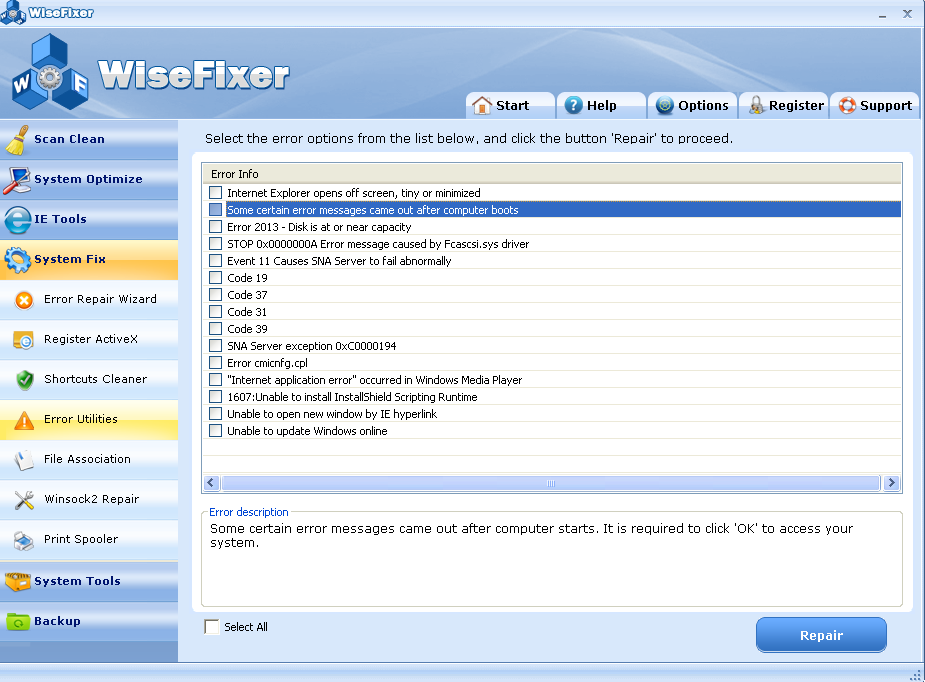Click the Register ActiveX icon
The image size is (925, 682).
(x=25, y=340)
